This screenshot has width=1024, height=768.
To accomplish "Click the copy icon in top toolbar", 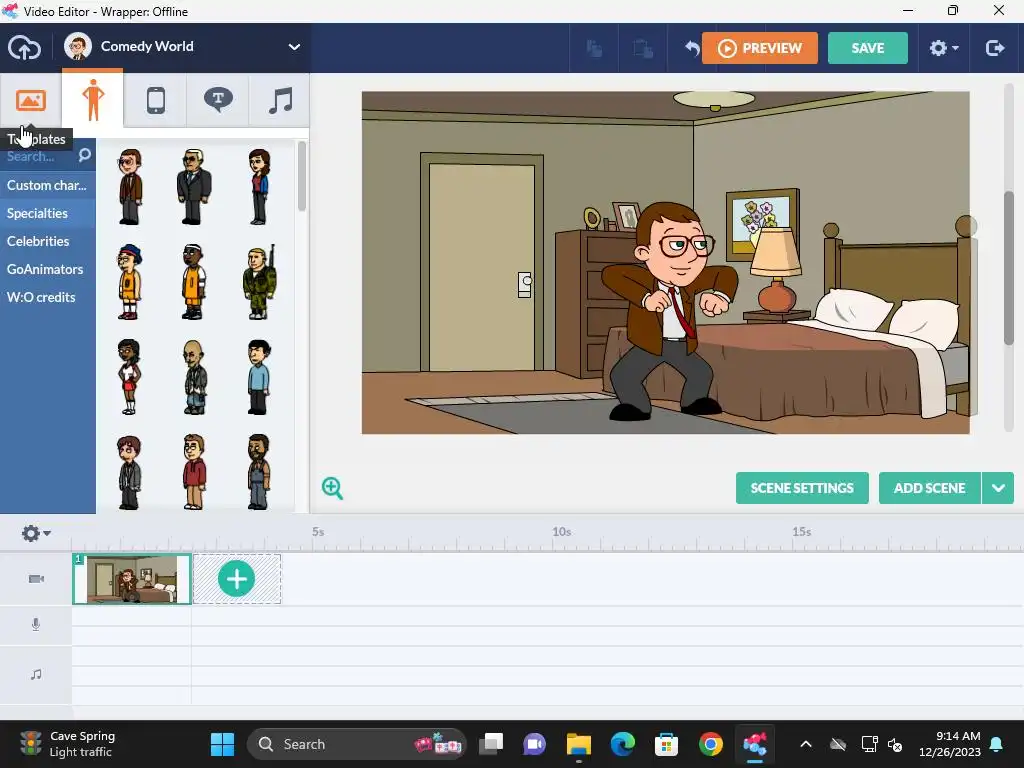I will (594, 48).
